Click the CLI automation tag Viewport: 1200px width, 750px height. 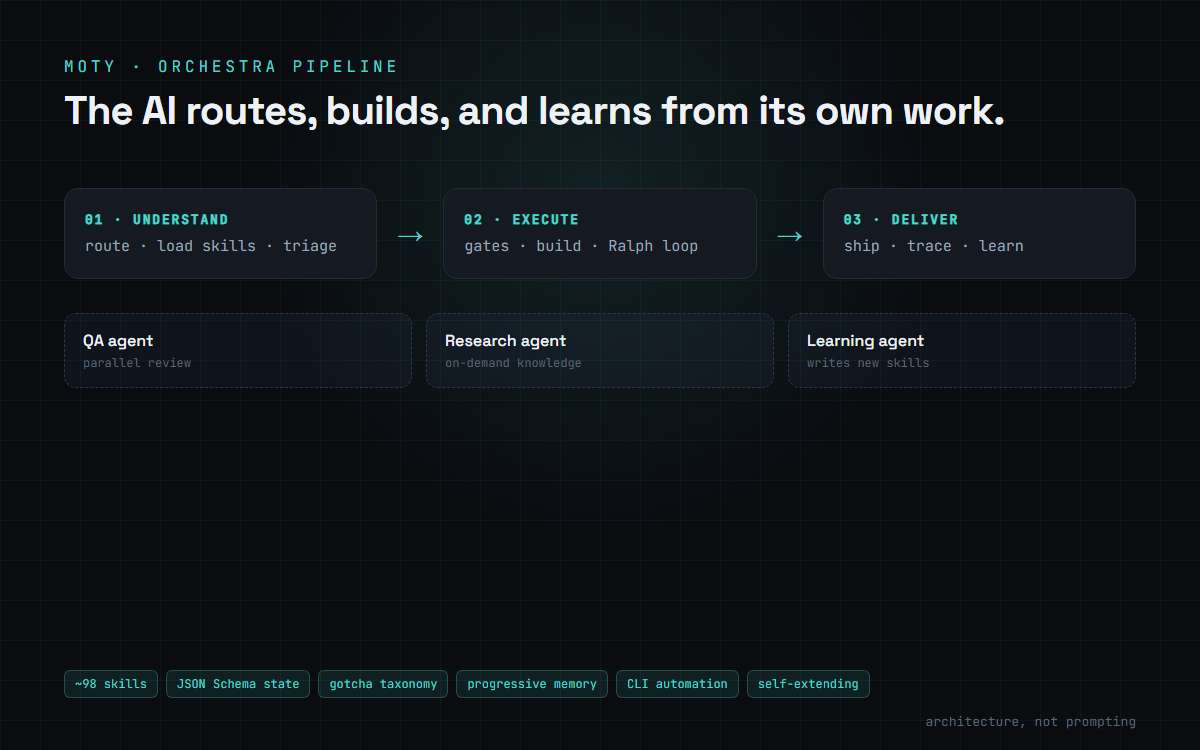tap(677, 684)
